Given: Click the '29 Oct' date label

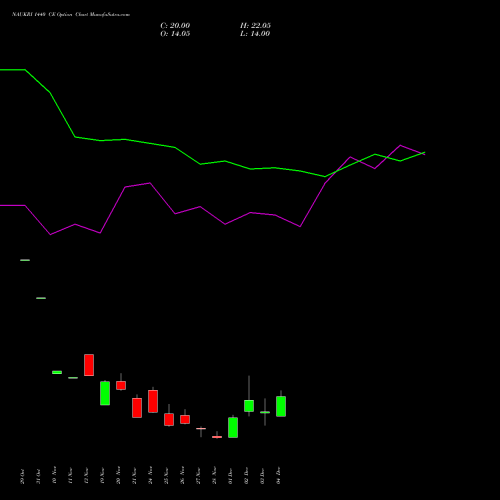Looking at the screenshot, I should [x=22, y=476].
